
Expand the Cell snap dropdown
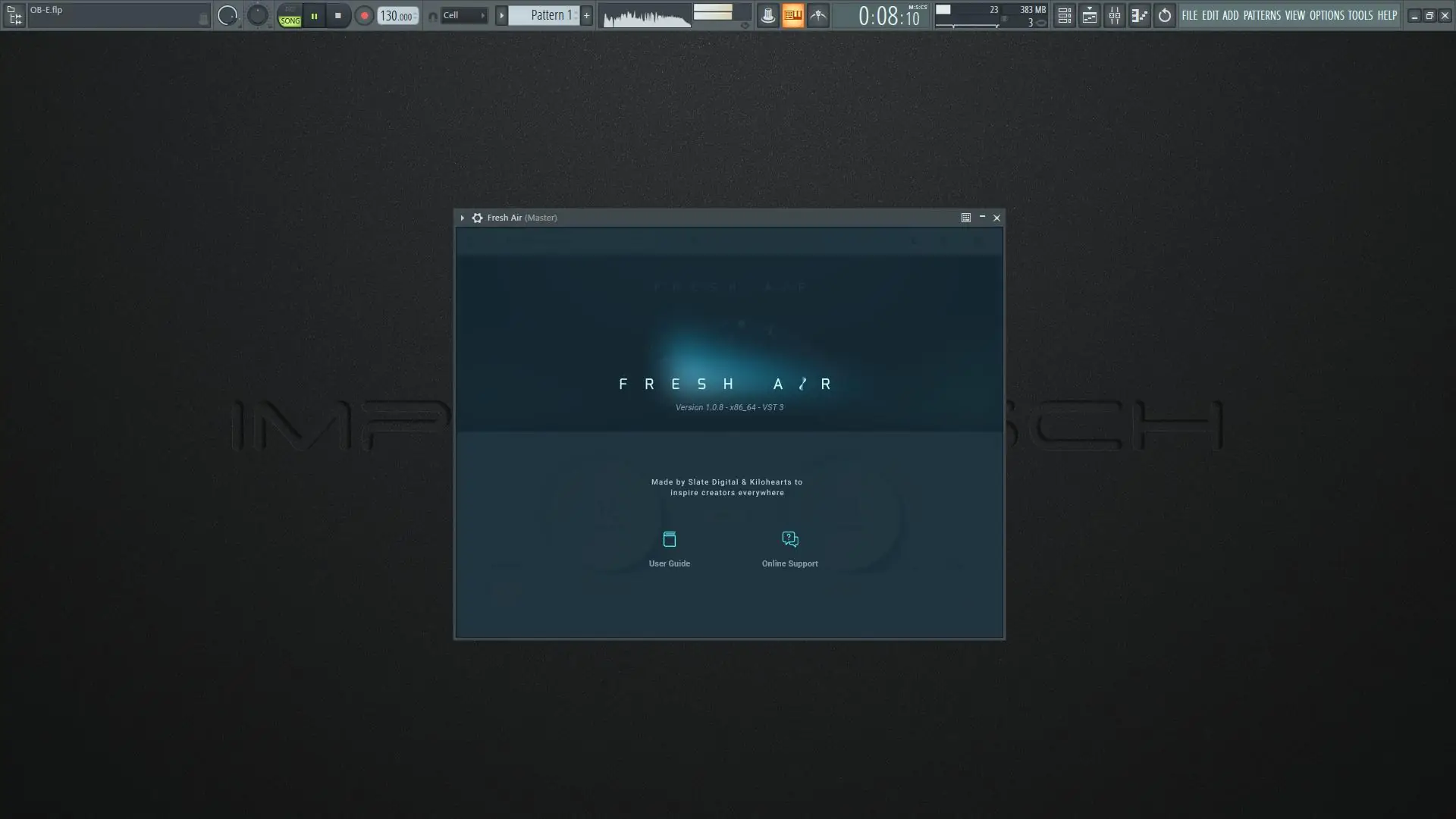[x=463, y=15]
